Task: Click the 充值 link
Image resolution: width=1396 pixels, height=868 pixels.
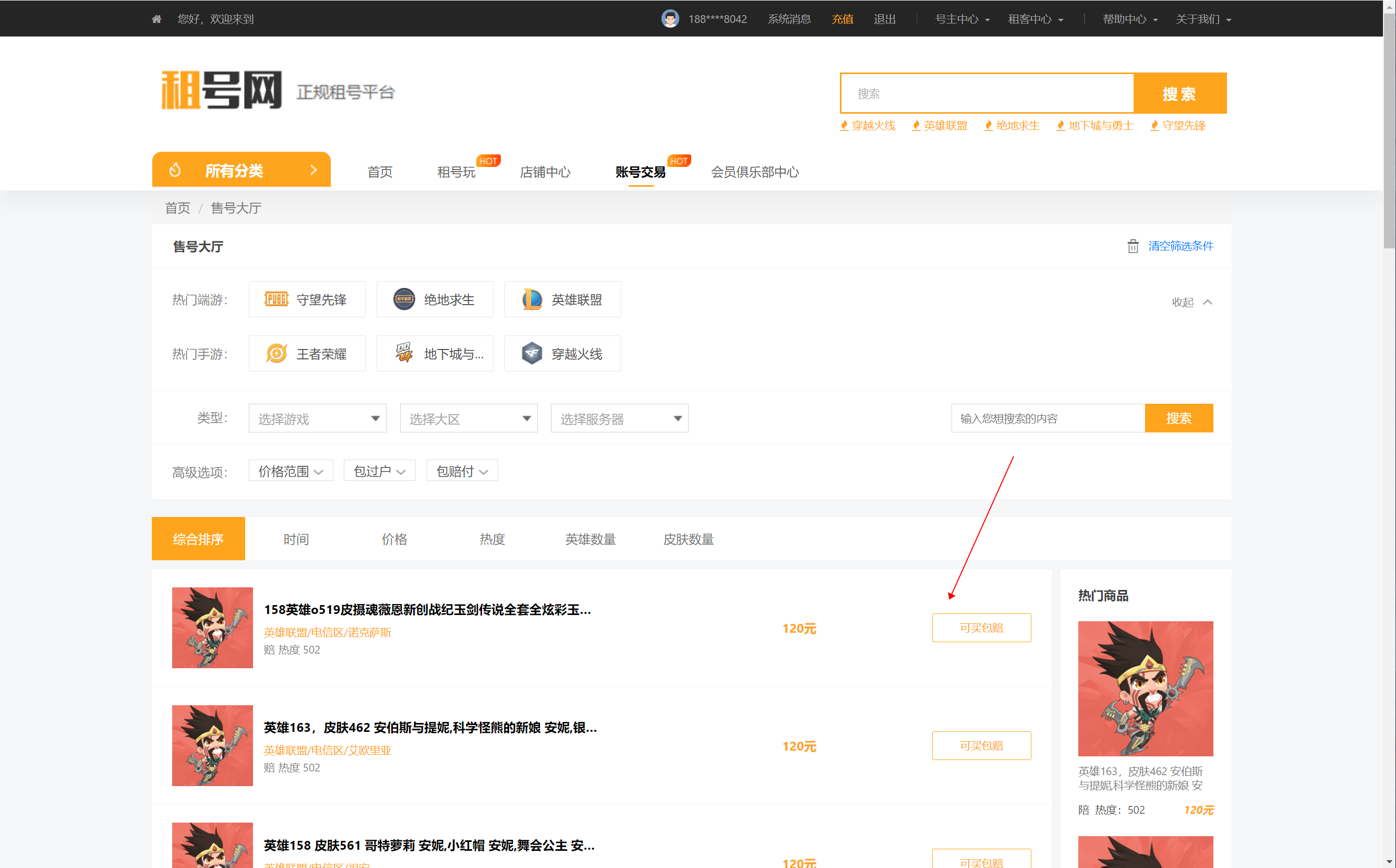Action: click(x=842, y=19)
